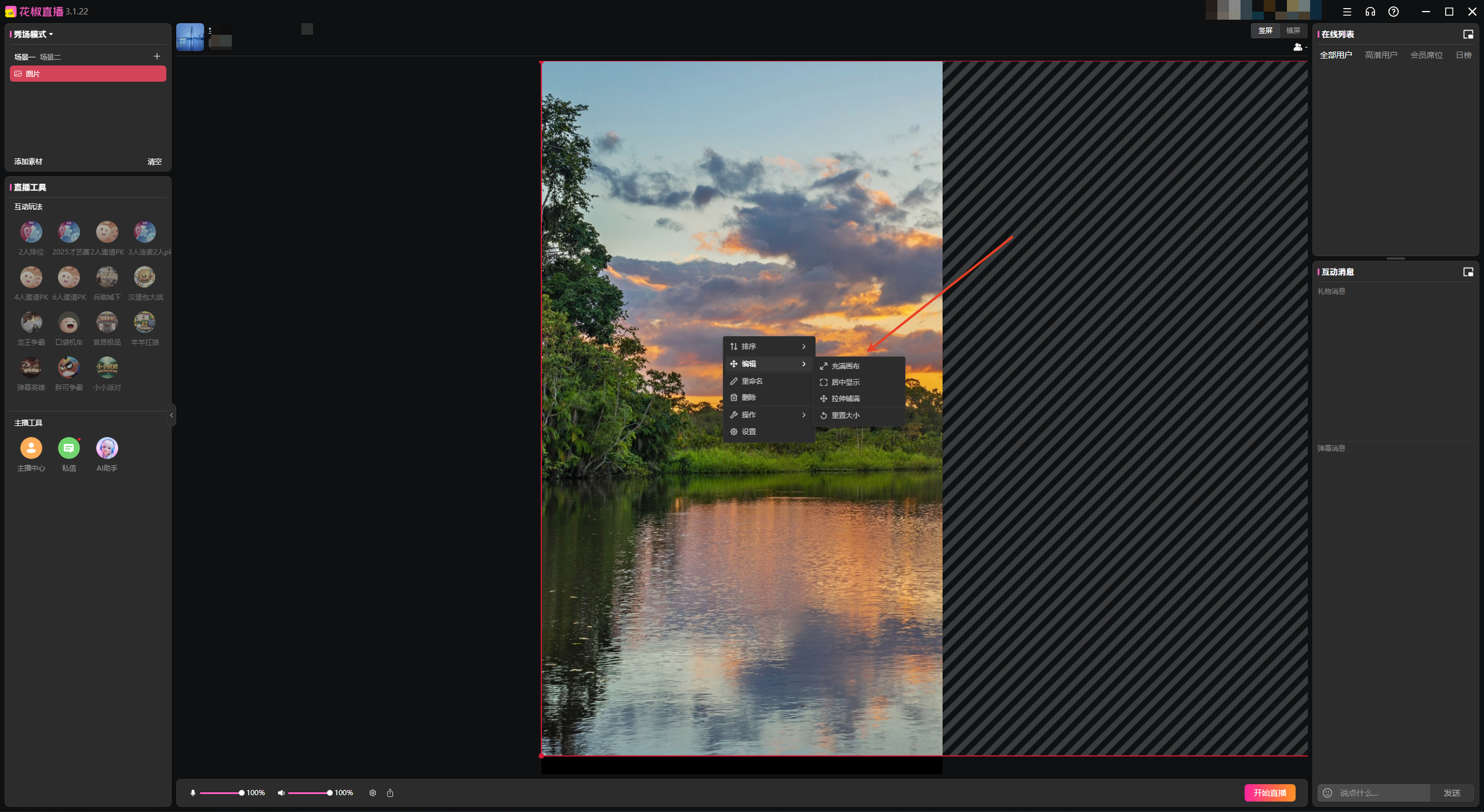
Task: Open the 汉堡包大战 game icon
Action: [144, 278]
